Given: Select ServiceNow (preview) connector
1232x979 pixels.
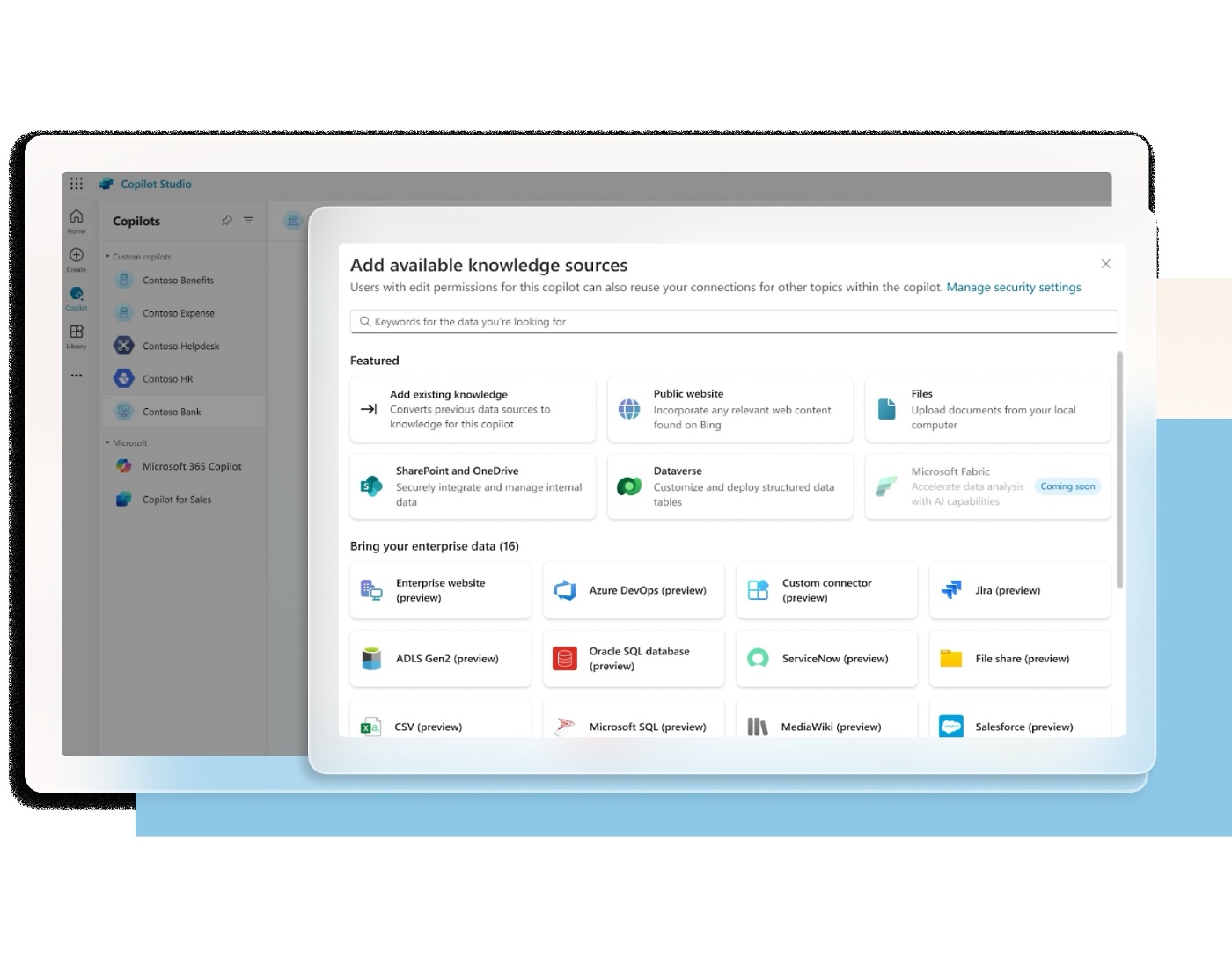Looking at the screenshot, I should click(826, 659).
